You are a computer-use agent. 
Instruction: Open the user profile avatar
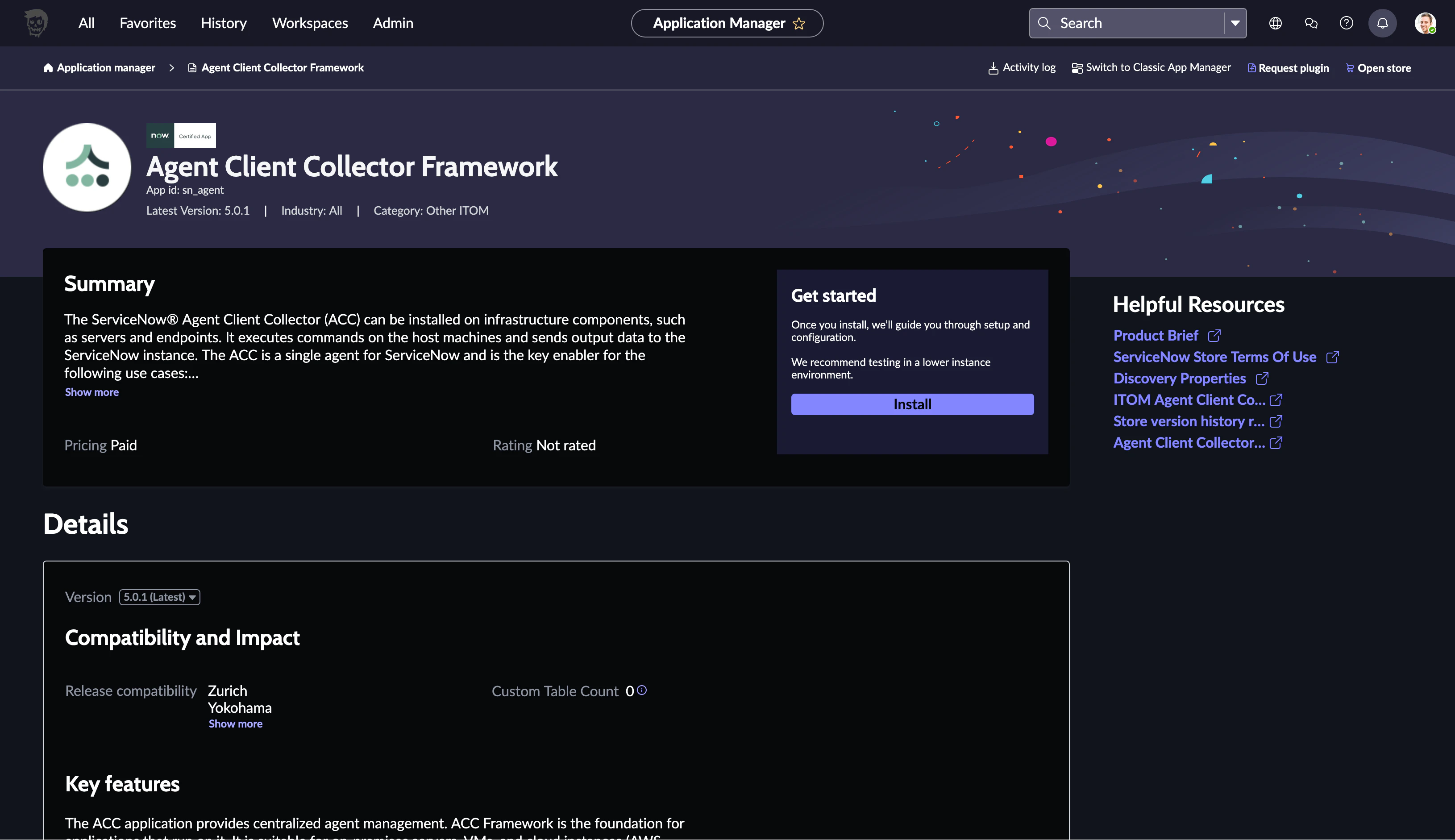coord(1426,23)
